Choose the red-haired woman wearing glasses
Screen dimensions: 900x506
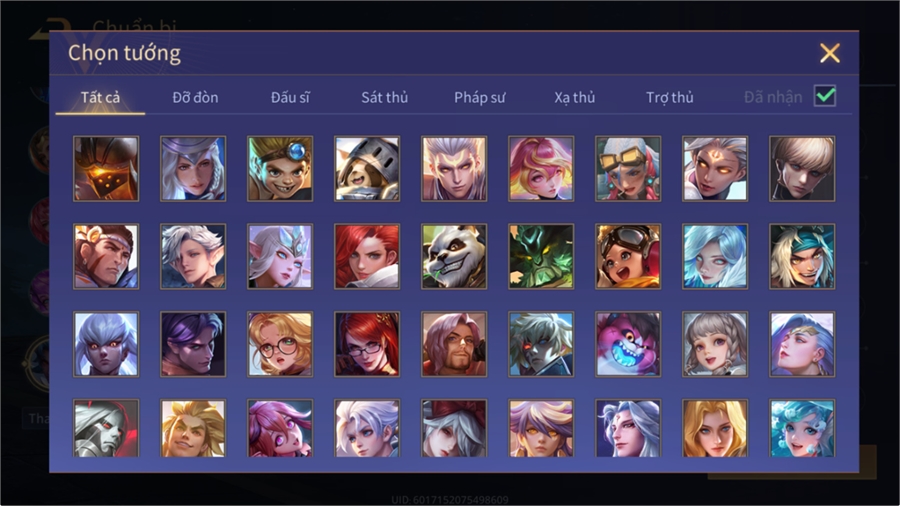click(367, 344)
